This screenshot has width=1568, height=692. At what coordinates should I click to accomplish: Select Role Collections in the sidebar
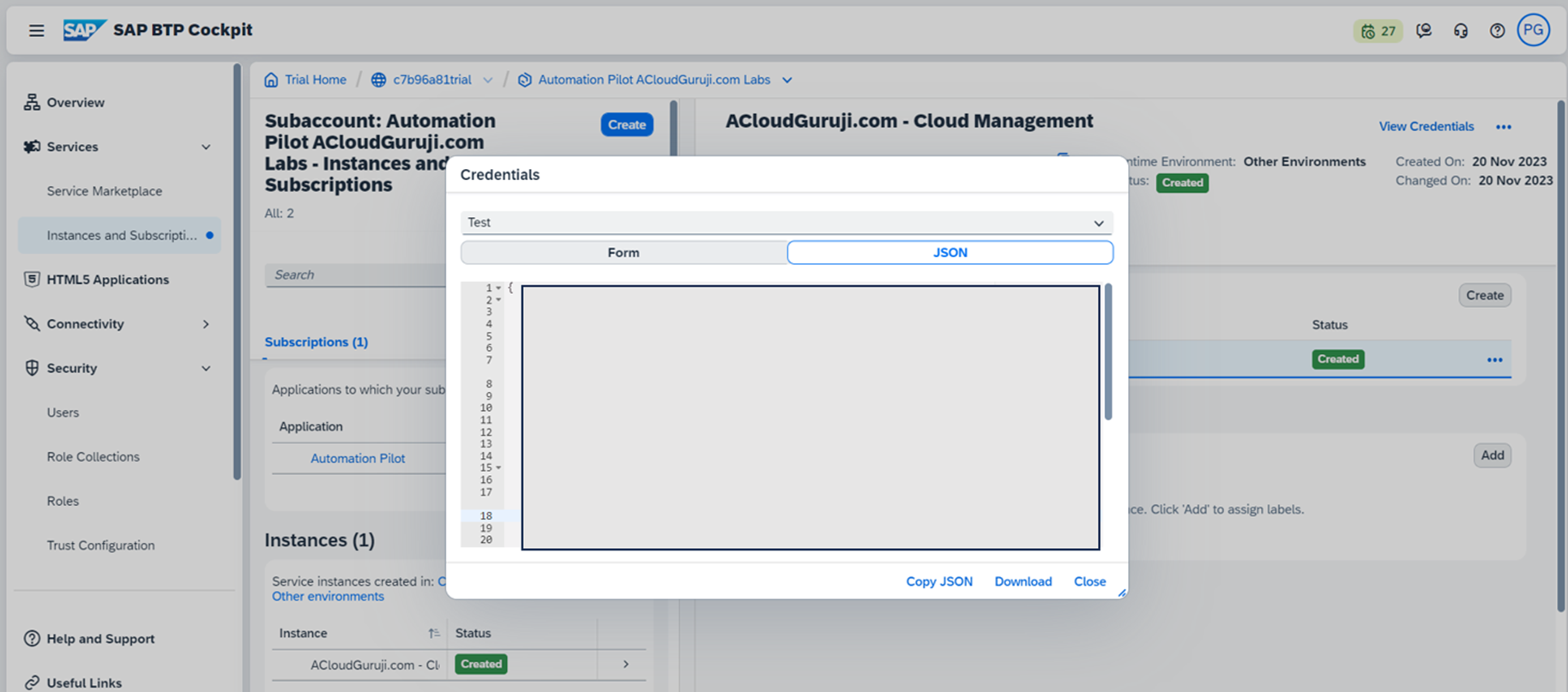pyautogui.click(x=93, y=457)
